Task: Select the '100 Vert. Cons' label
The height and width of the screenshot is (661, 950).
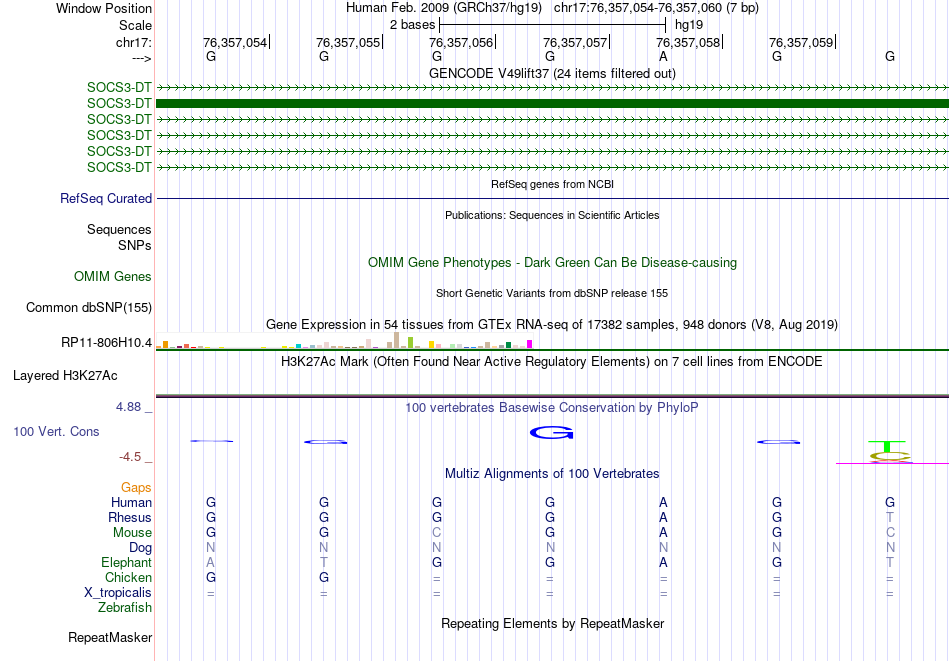Action: 56,431
